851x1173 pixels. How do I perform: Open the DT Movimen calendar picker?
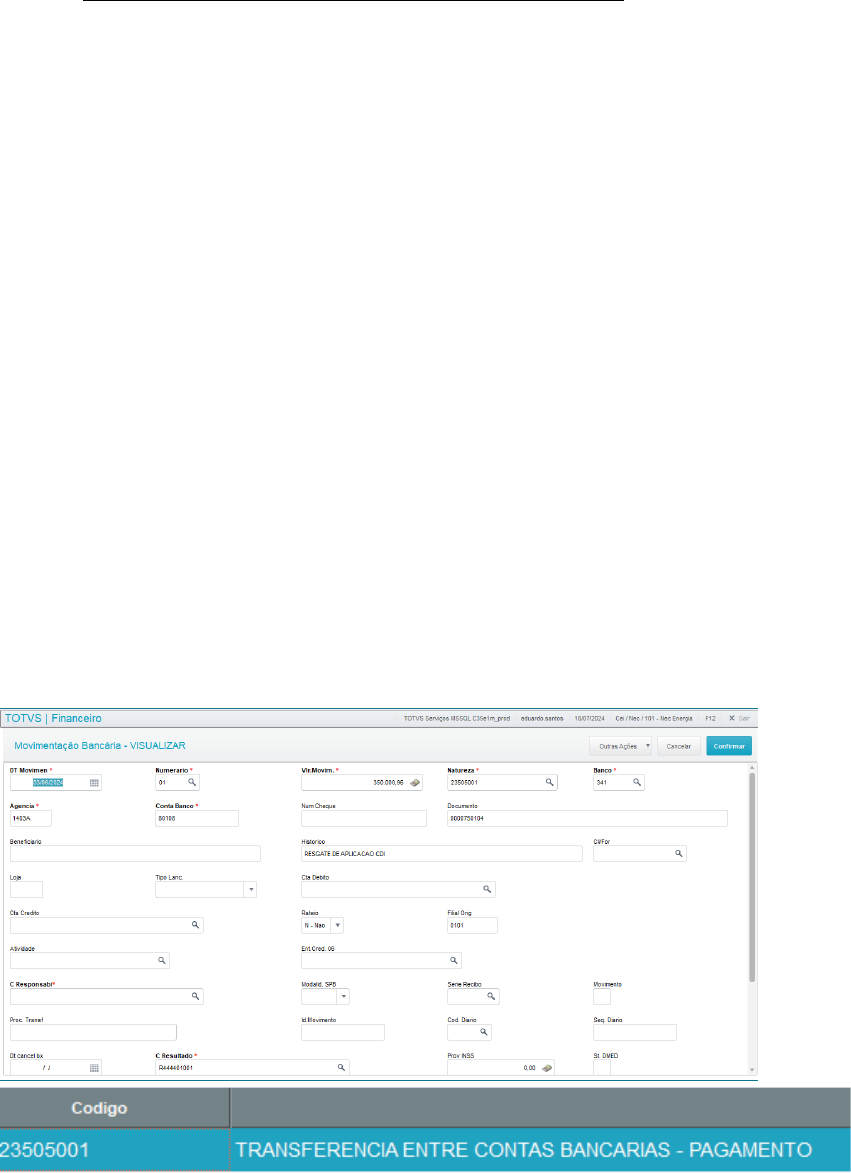95,783
